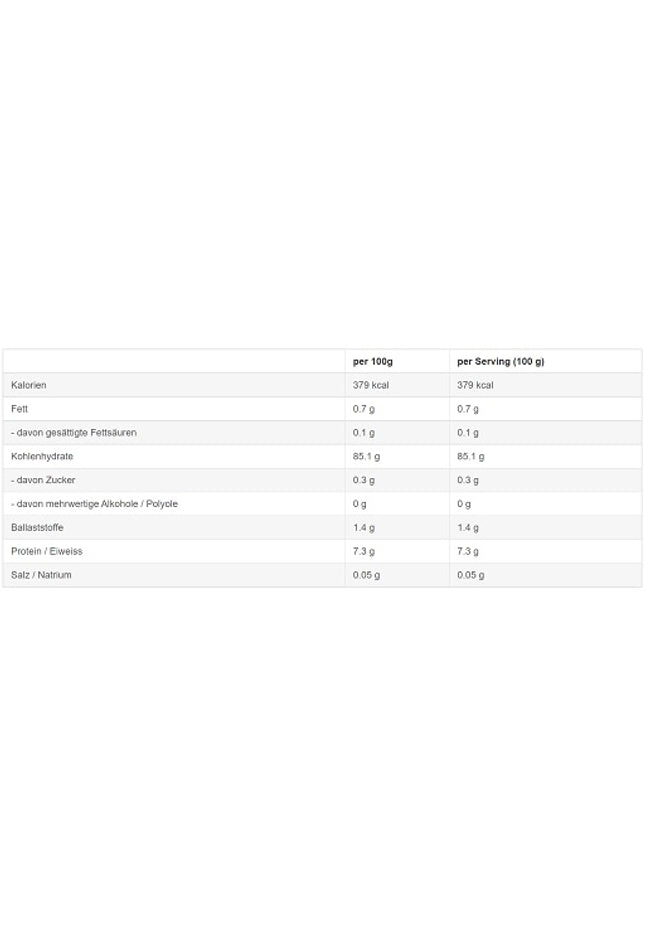Image resolution: width=645 pixels, height=936 pixels.
Task: Click the "Protein / Eiweiss" row label
Action: click(45, 551)
